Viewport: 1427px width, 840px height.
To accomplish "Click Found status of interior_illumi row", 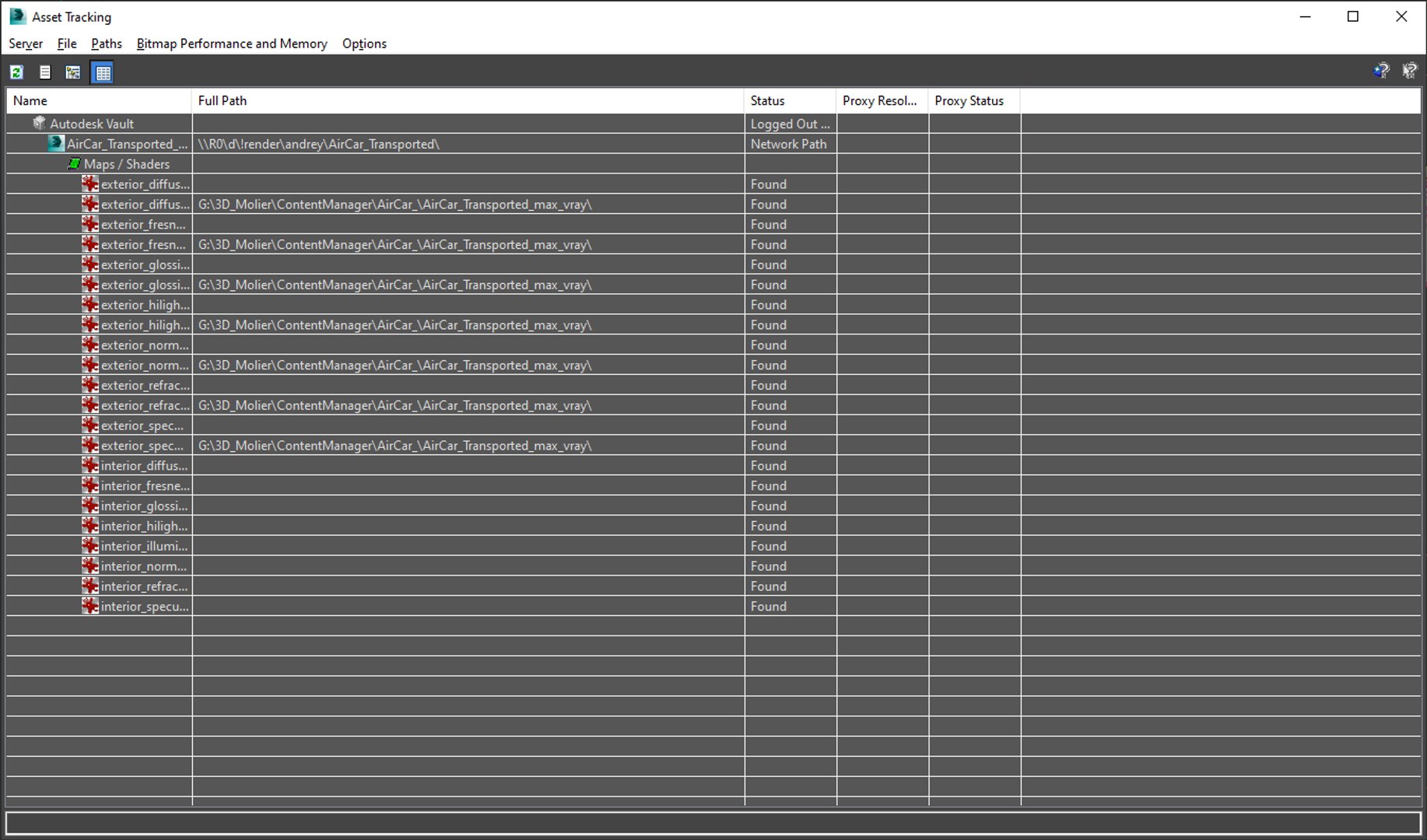I will pos(769,547).
